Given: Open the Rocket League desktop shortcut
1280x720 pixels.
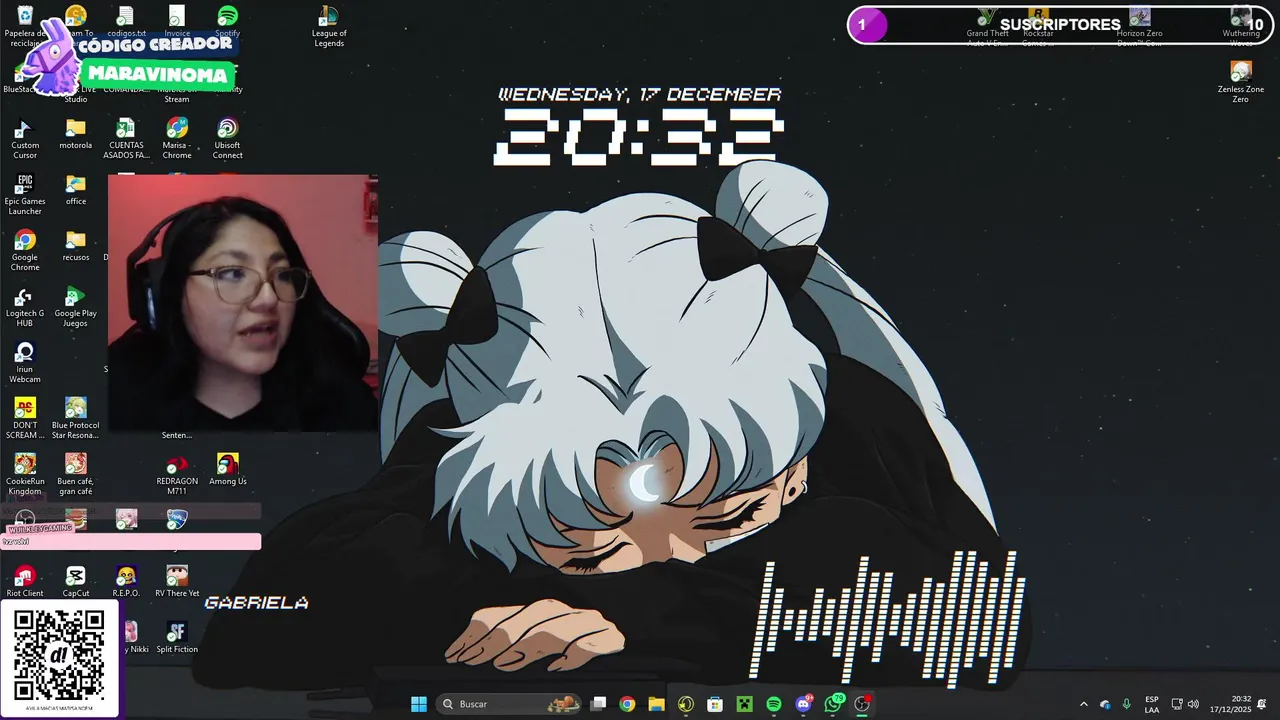Looking at the screenshot, I should click(x=177, y=519).
